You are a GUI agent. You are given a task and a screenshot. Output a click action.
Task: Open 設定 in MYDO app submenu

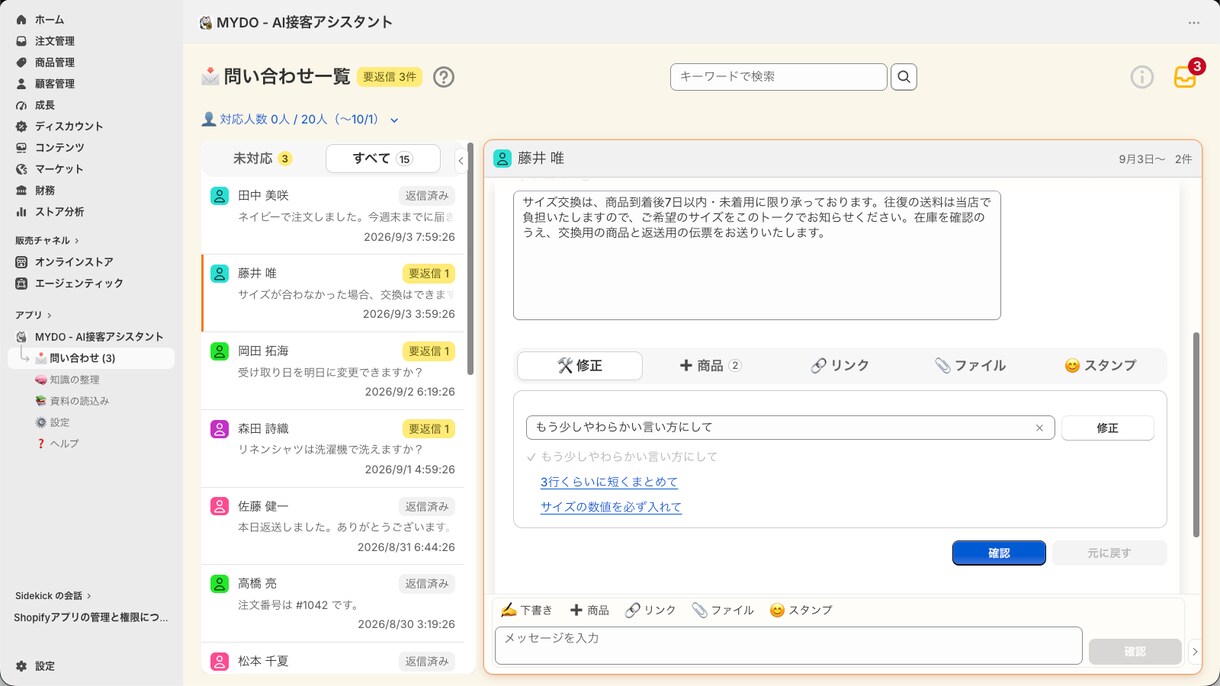[59, 423]
